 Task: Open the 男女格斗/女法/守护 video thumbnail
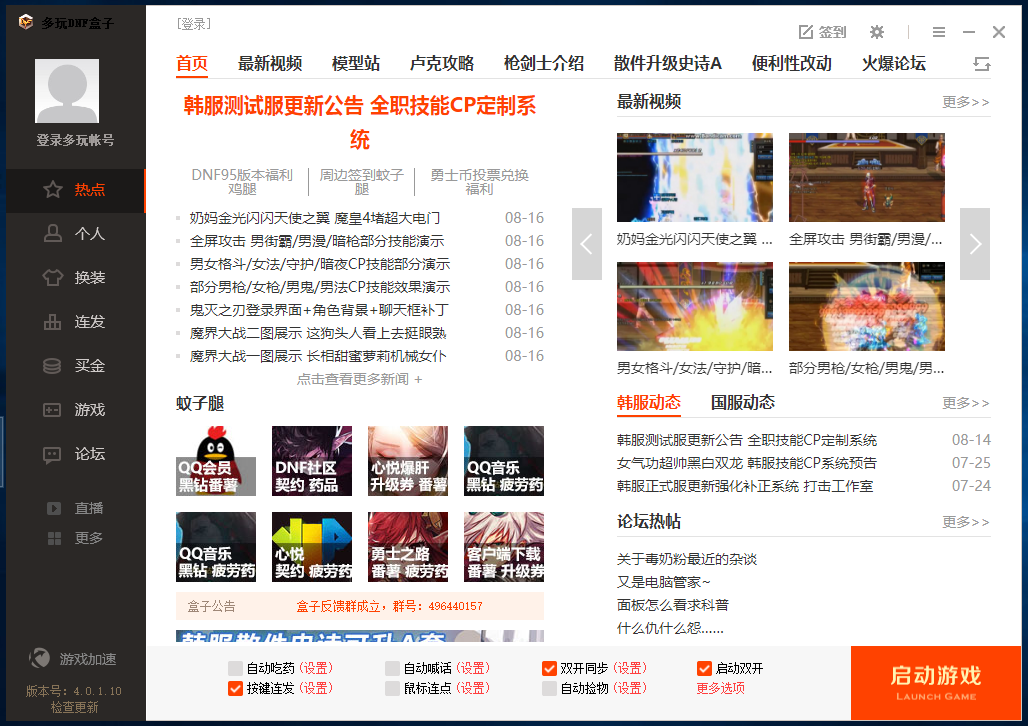point(694,306)
